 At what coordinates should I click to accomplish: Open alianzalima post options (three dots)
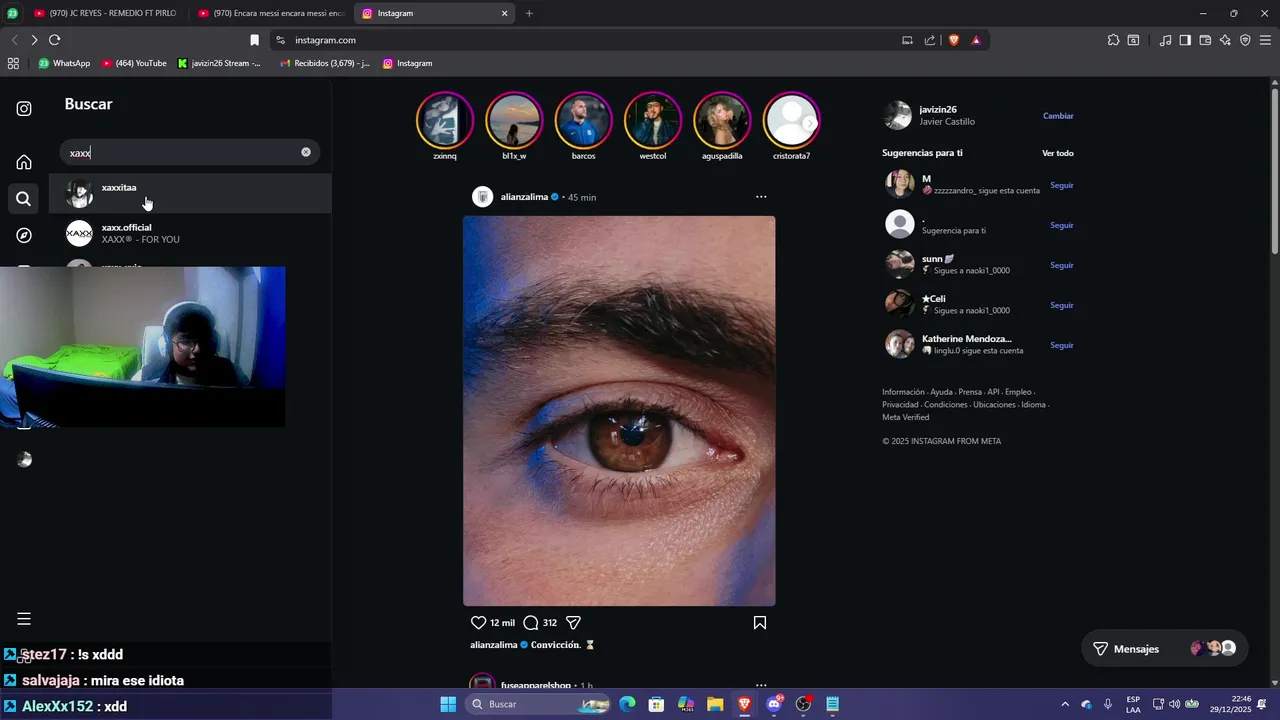click(x=761, y=197)
